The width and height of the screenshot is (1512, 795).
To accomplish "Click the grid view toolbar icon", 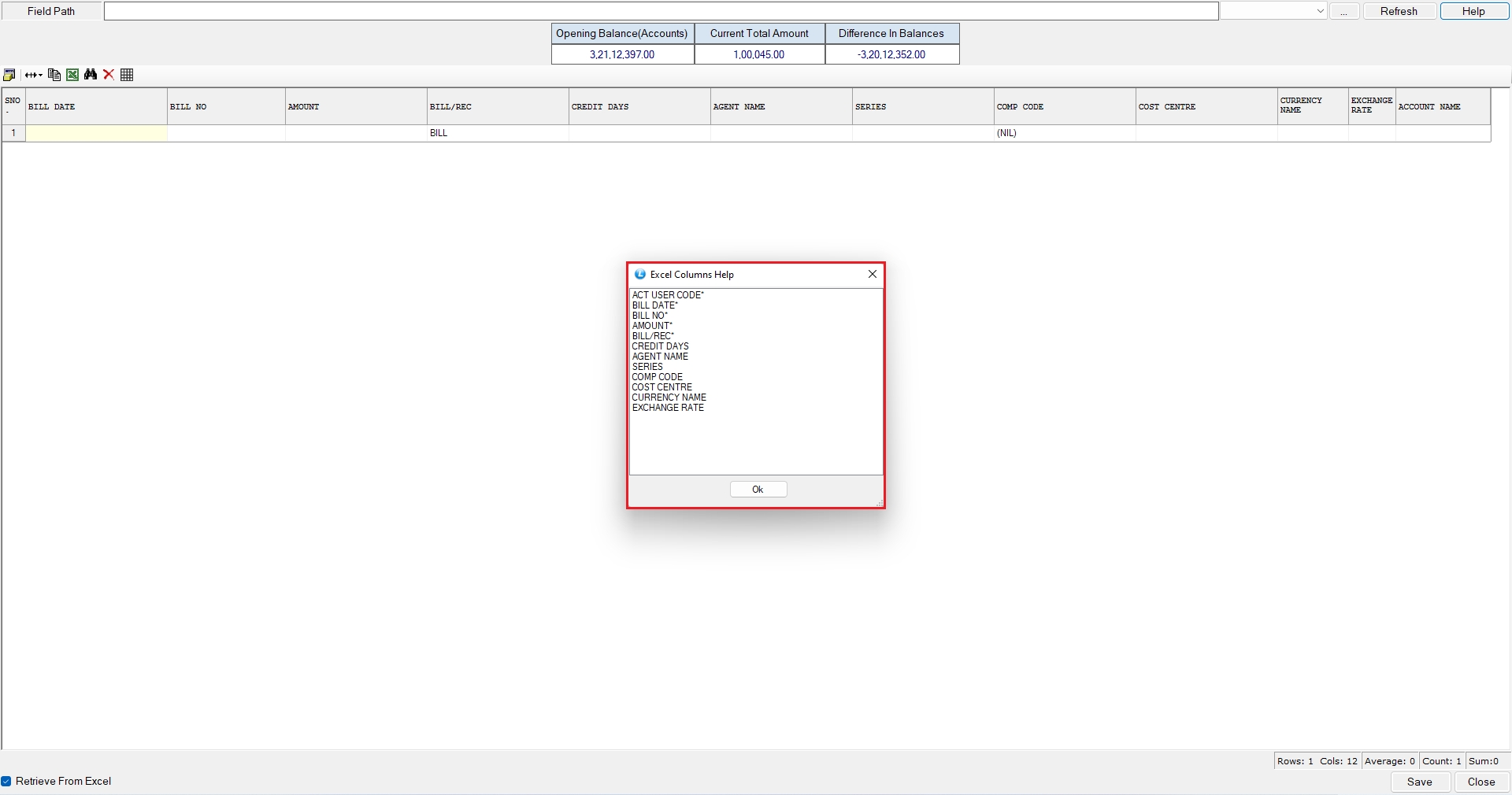I will (127, 75).
